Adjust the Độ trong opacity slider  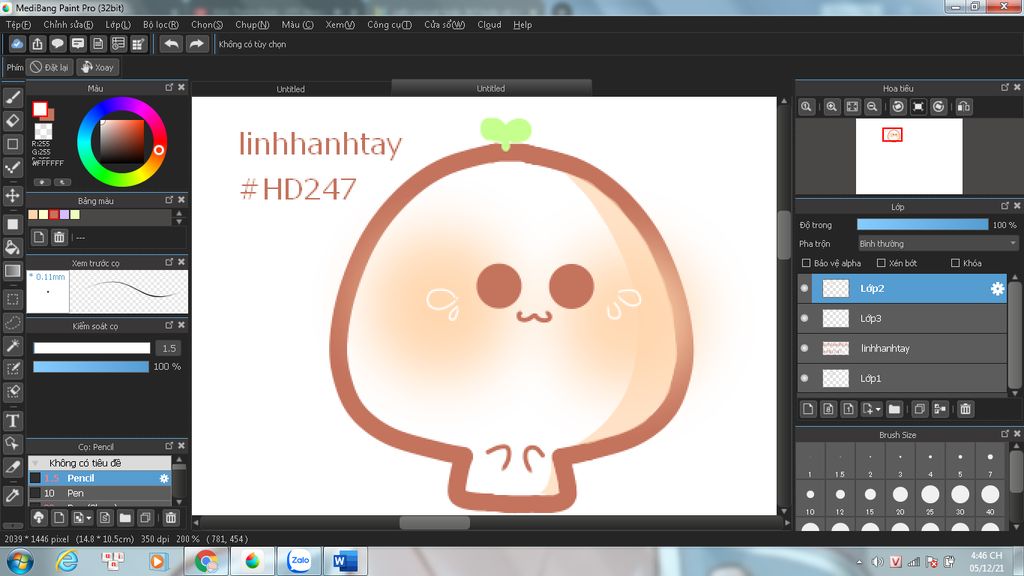pos(922,225)
